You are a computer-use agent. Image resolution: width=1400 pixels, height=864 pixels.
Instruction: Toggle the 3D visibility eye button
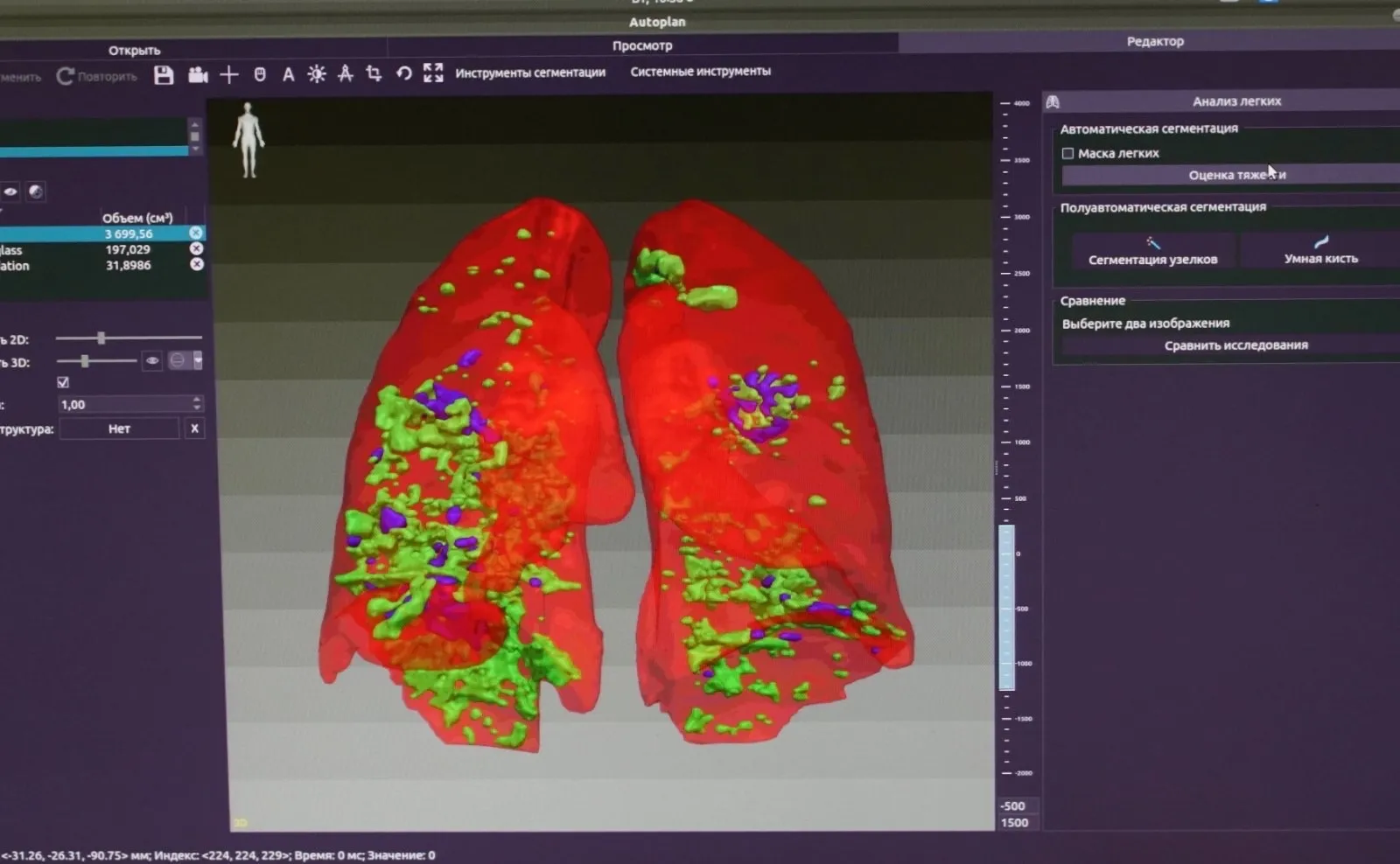pyautogui.click(x=152, y=361)
